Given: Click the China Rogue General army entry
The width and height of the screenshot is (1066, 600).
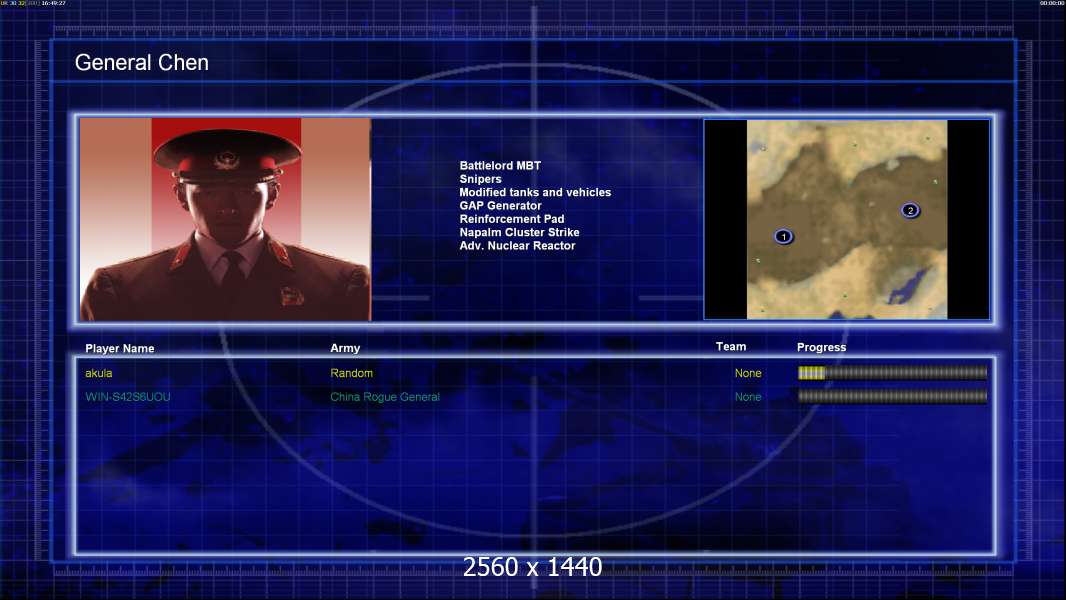Looking at the screenshot, I should [x=385, y=397].
